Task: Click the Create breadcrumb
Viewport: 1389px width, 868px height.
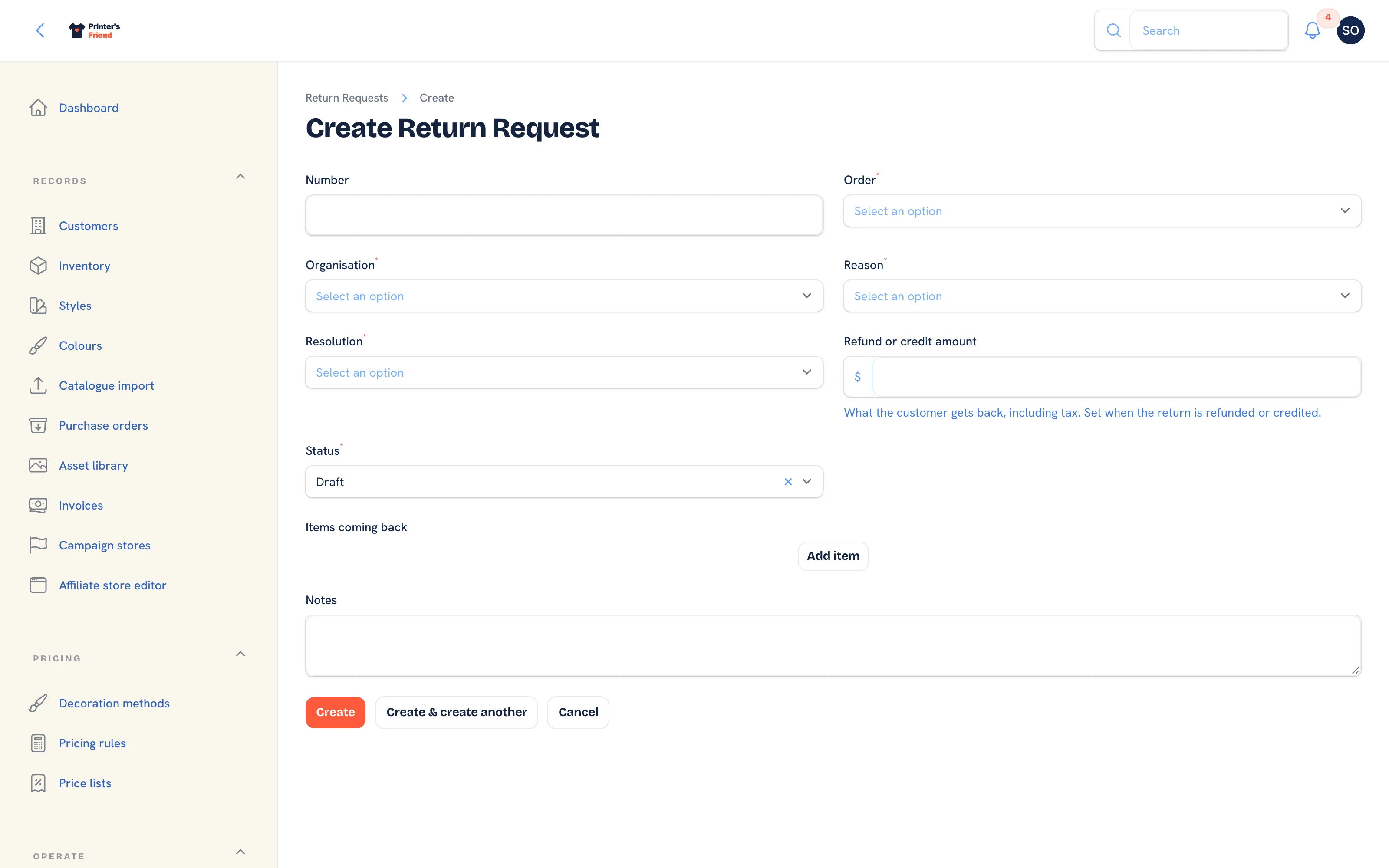Action: (x=437, y=98)
